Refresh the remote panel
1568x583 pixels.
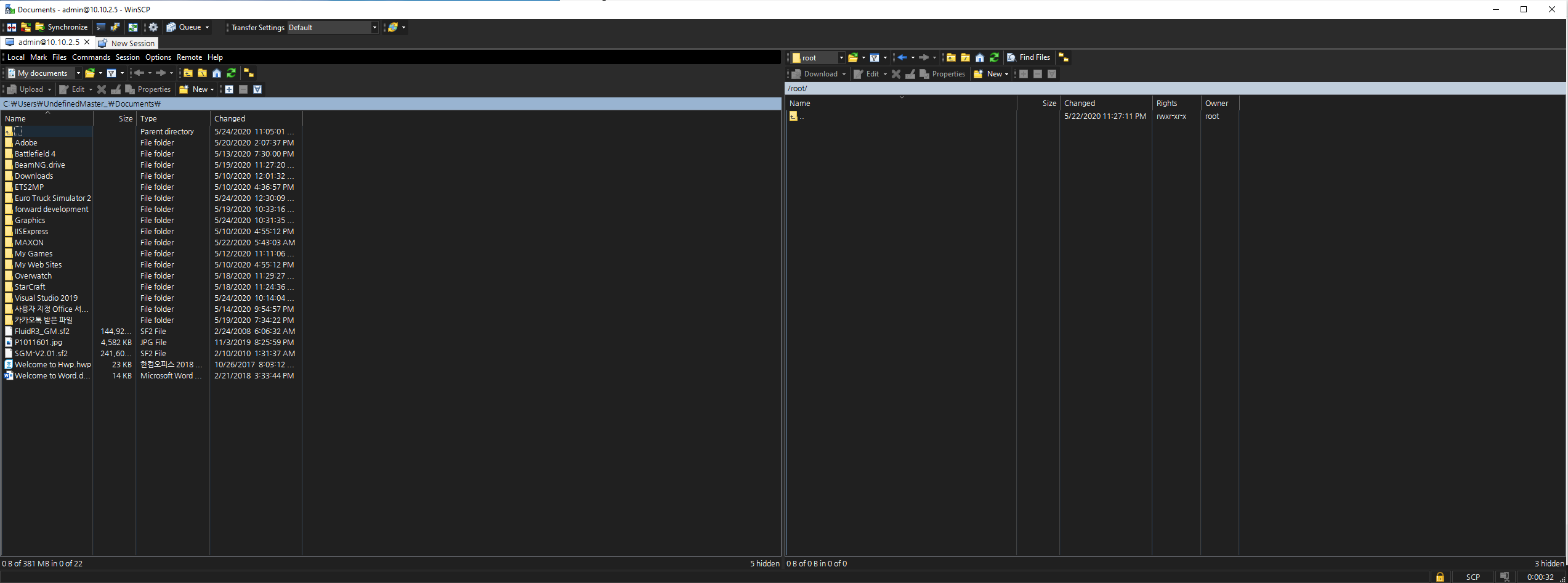(994, 58)
